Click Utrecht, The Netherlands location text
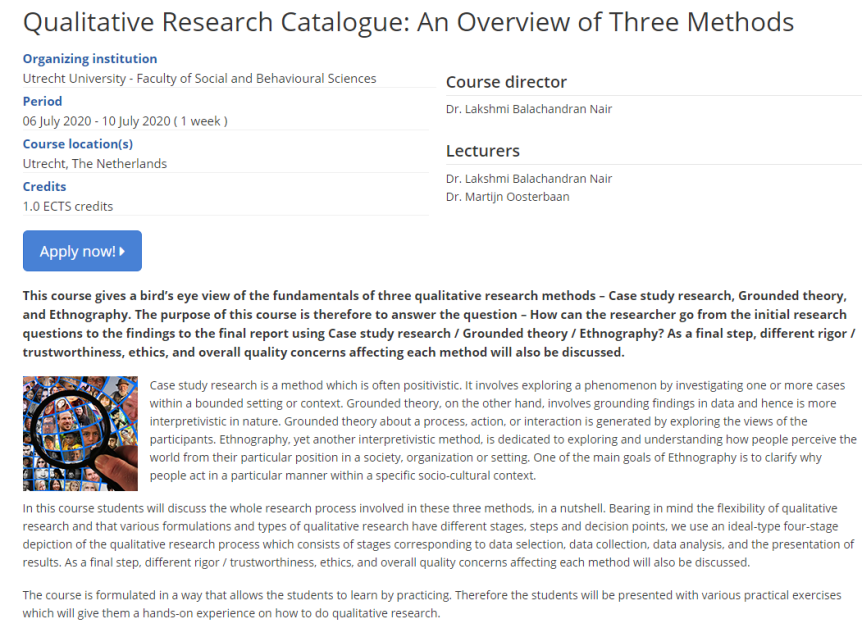862x628 pixels. click(95, 163)
